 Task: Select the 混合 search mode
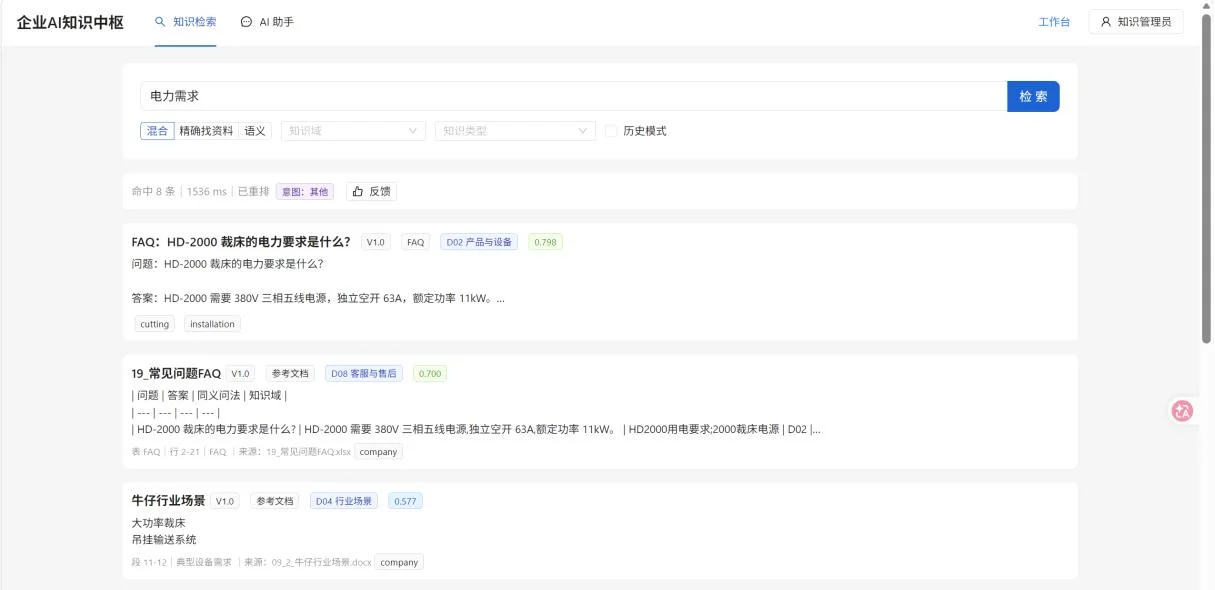point(157,131)
